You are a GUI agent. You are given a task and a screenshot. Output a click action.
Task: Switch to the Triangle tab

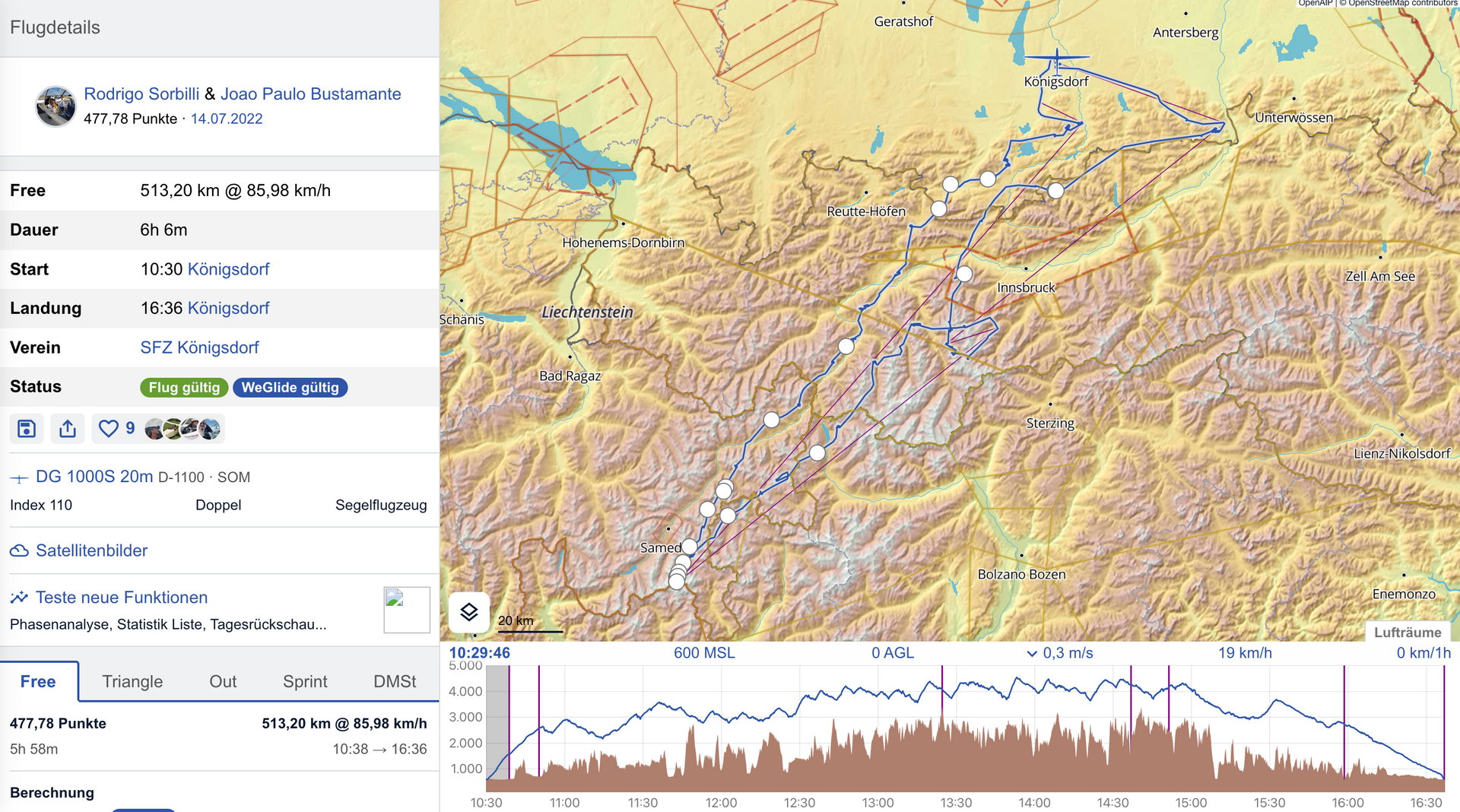[x=132, y=681]
